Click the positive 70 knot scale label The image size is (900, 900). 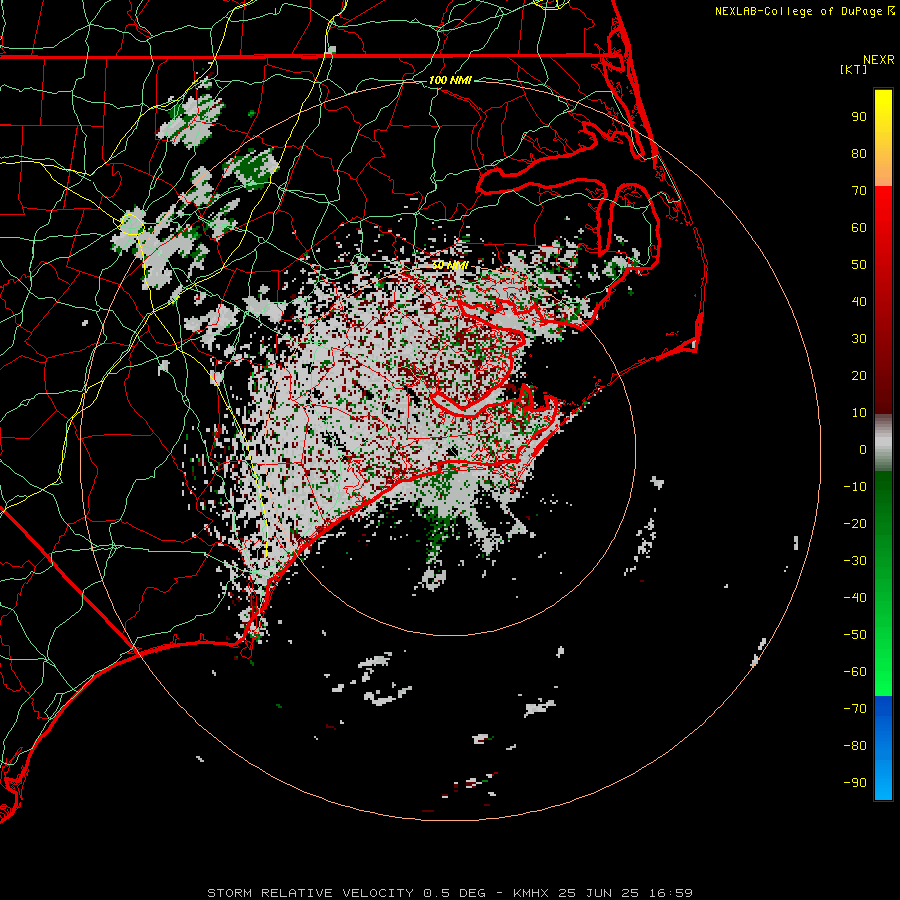tap(859, 191)
